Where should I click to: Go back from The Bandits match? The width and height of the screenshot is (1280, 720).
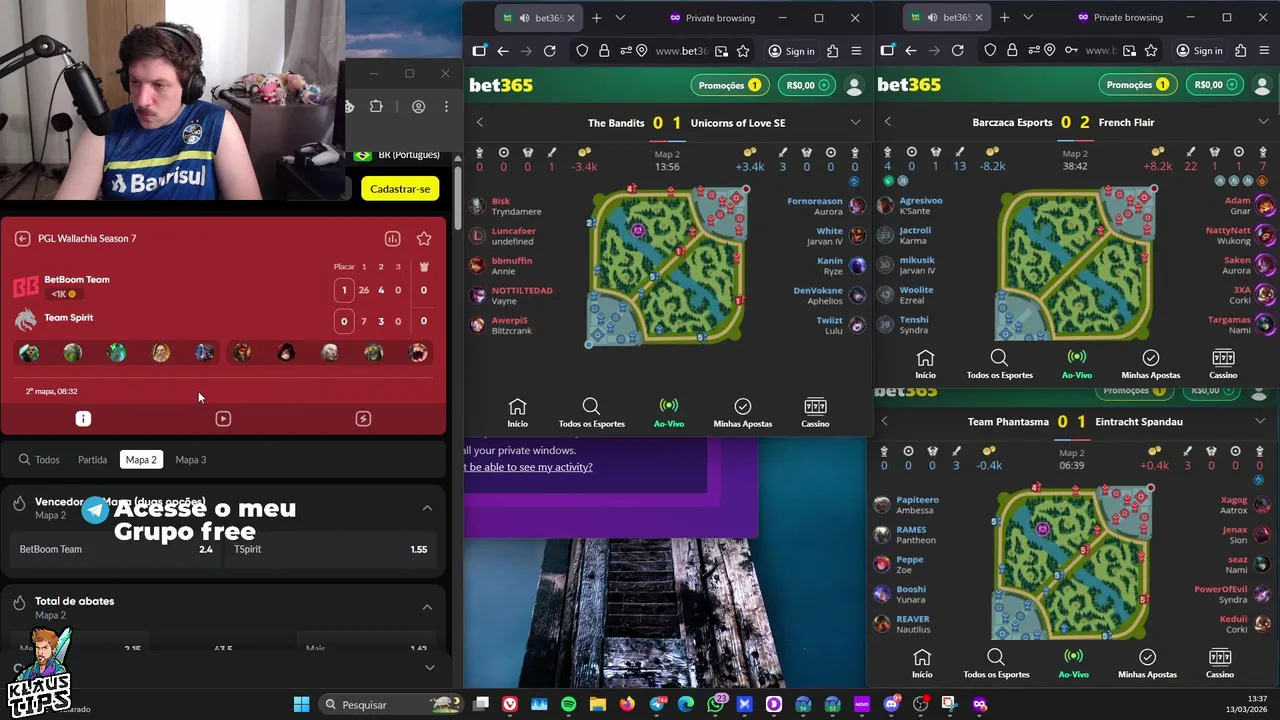tap(480, 122)
